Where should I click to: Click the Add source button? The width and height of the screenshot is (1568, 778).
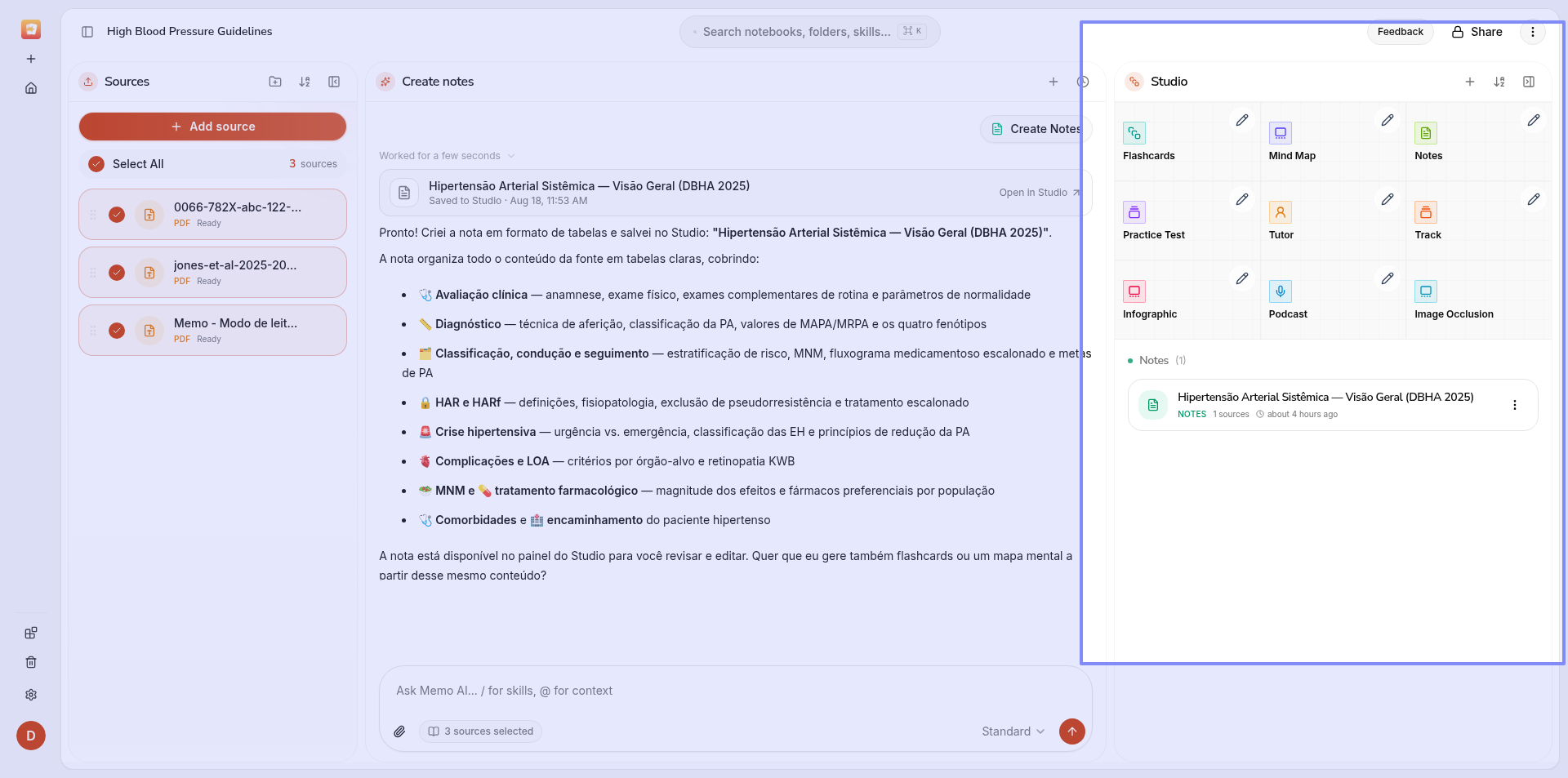pyautogui.click(x=212, y=127)
